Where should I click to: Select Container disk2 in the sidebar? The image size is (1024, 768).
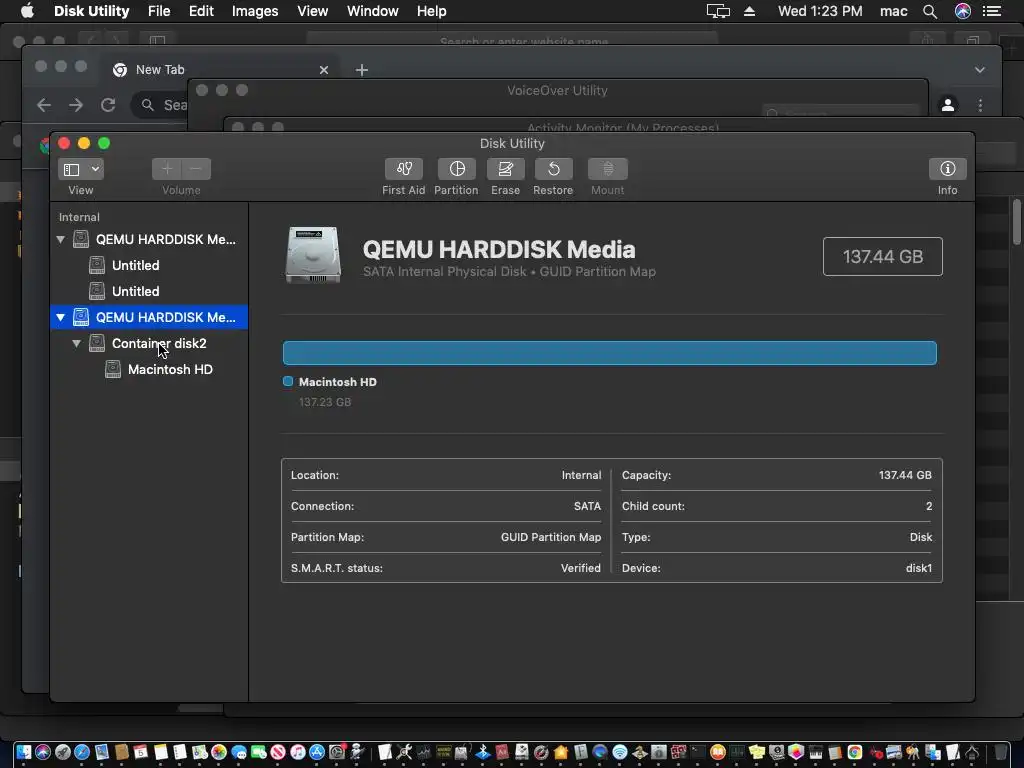[159, 344]
